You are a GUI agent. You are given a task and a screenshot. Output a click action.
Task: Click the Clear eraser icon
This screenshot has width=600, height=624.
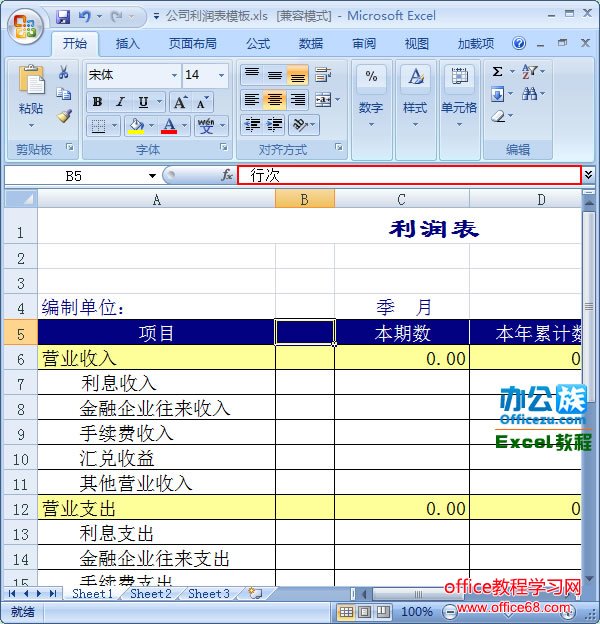(498, 116)
